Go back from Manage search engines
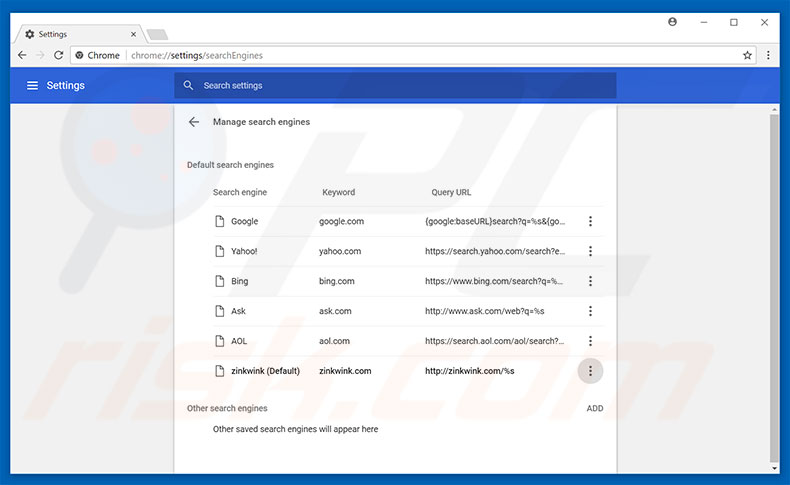This screenshot has height=485, width=790. click(x=194, y=122)
